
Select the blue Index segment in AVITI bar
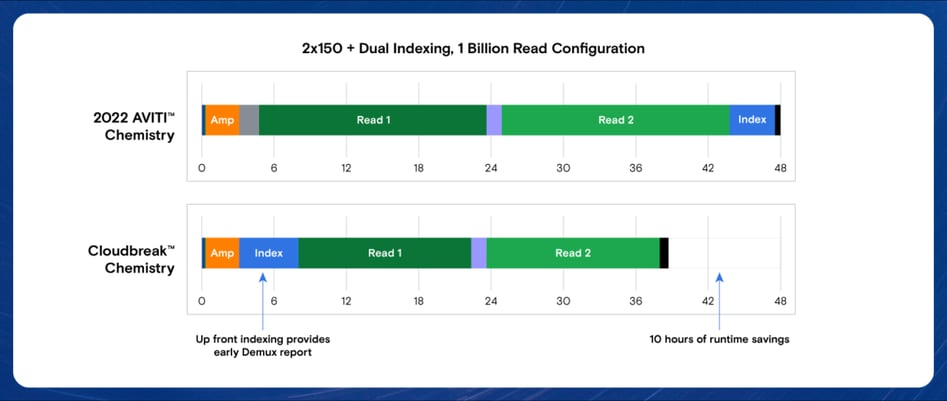tap(751, 120)
